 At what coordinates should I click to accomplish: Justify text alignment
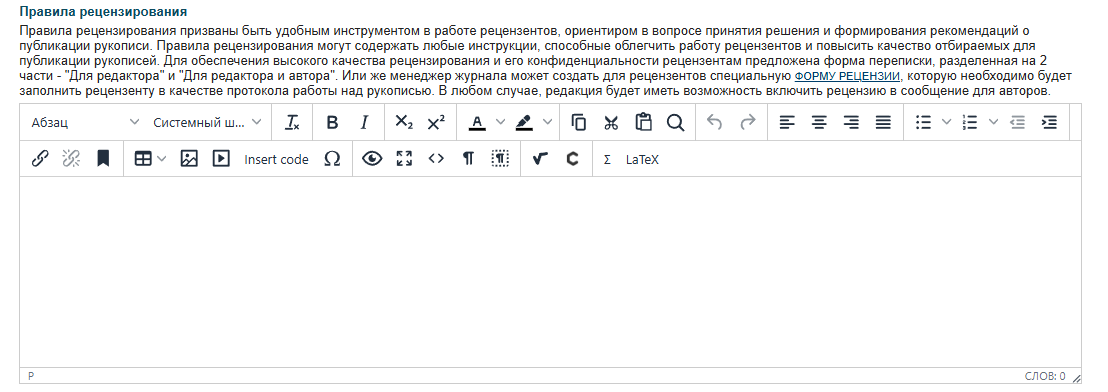point(883,123)
